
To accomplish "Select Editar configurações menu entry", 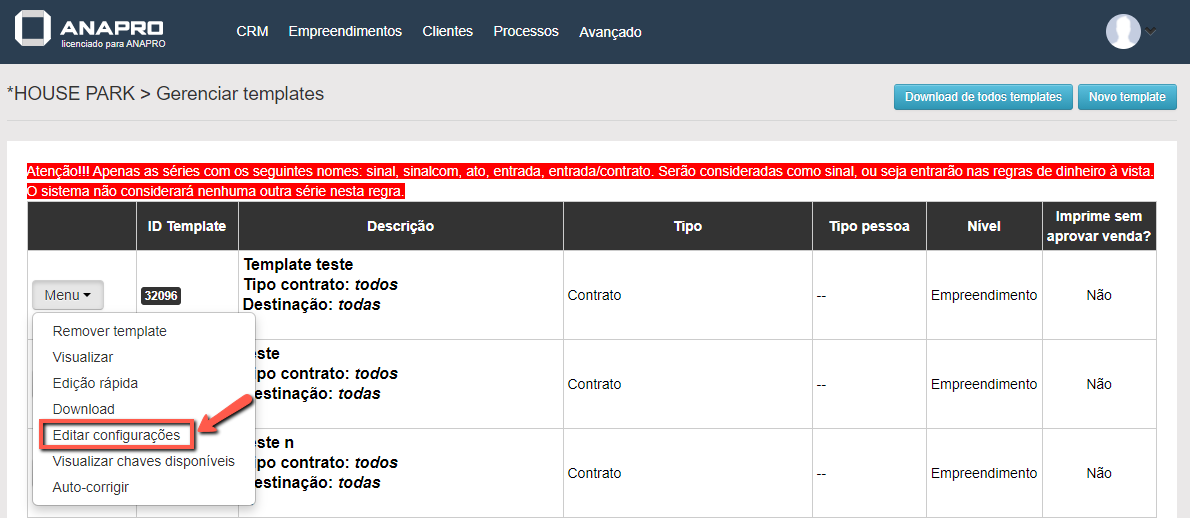I will coord(116,435).
